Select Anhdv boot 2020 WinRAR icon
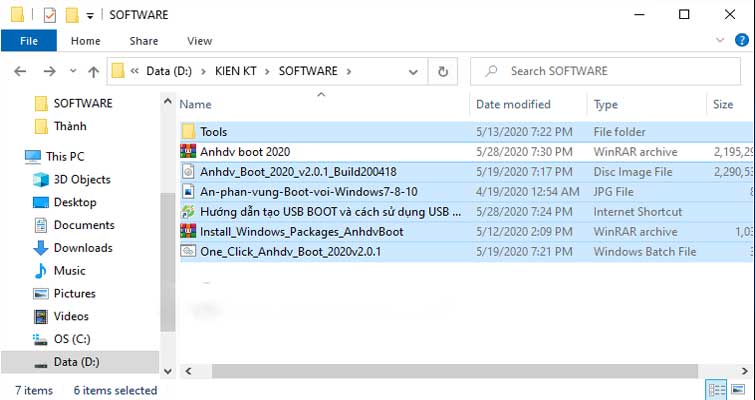The height and width of the screenshot is (400, 755). click(188, 152)
